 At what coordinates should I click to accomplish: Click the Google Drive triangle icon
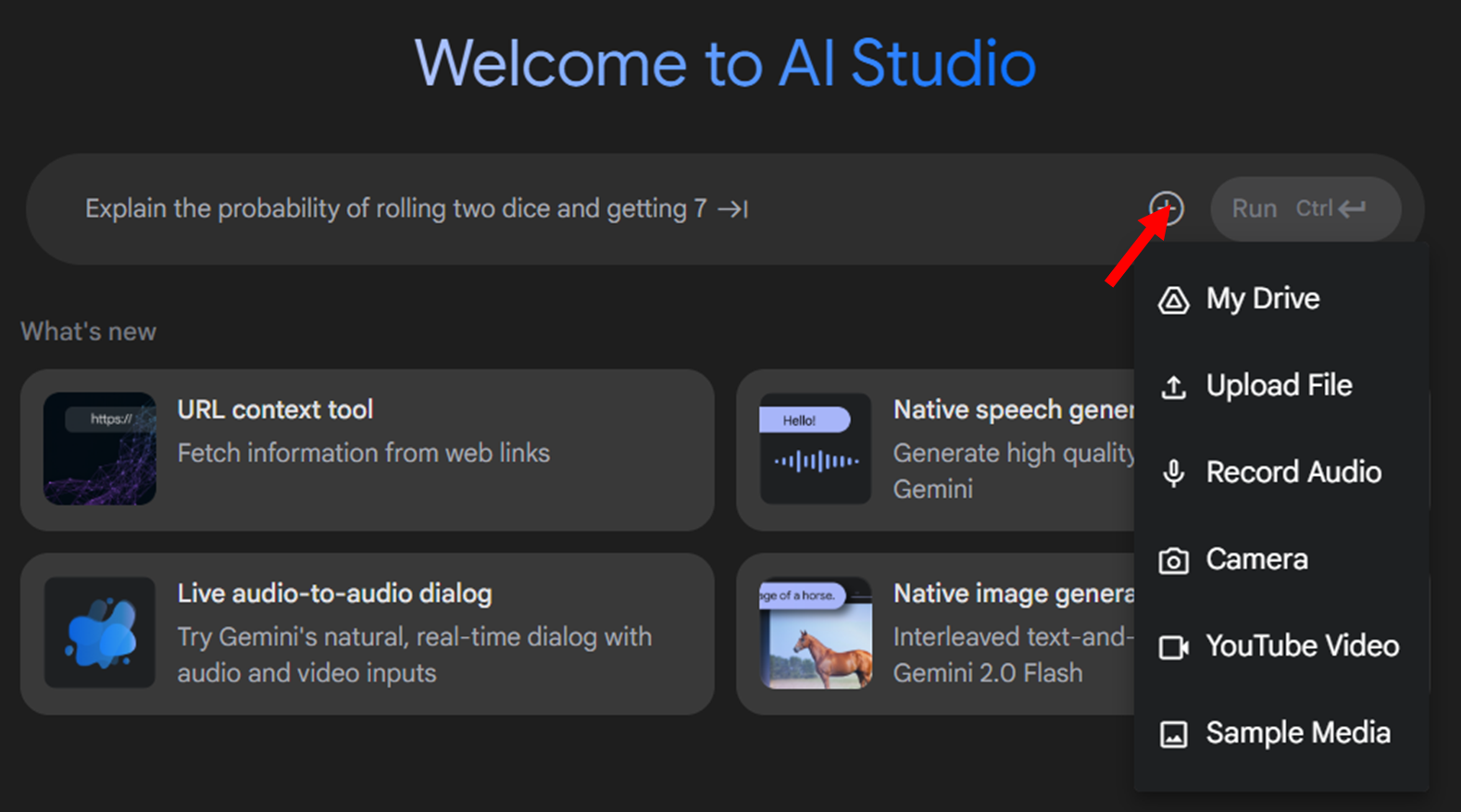[x=1173, y=300]
